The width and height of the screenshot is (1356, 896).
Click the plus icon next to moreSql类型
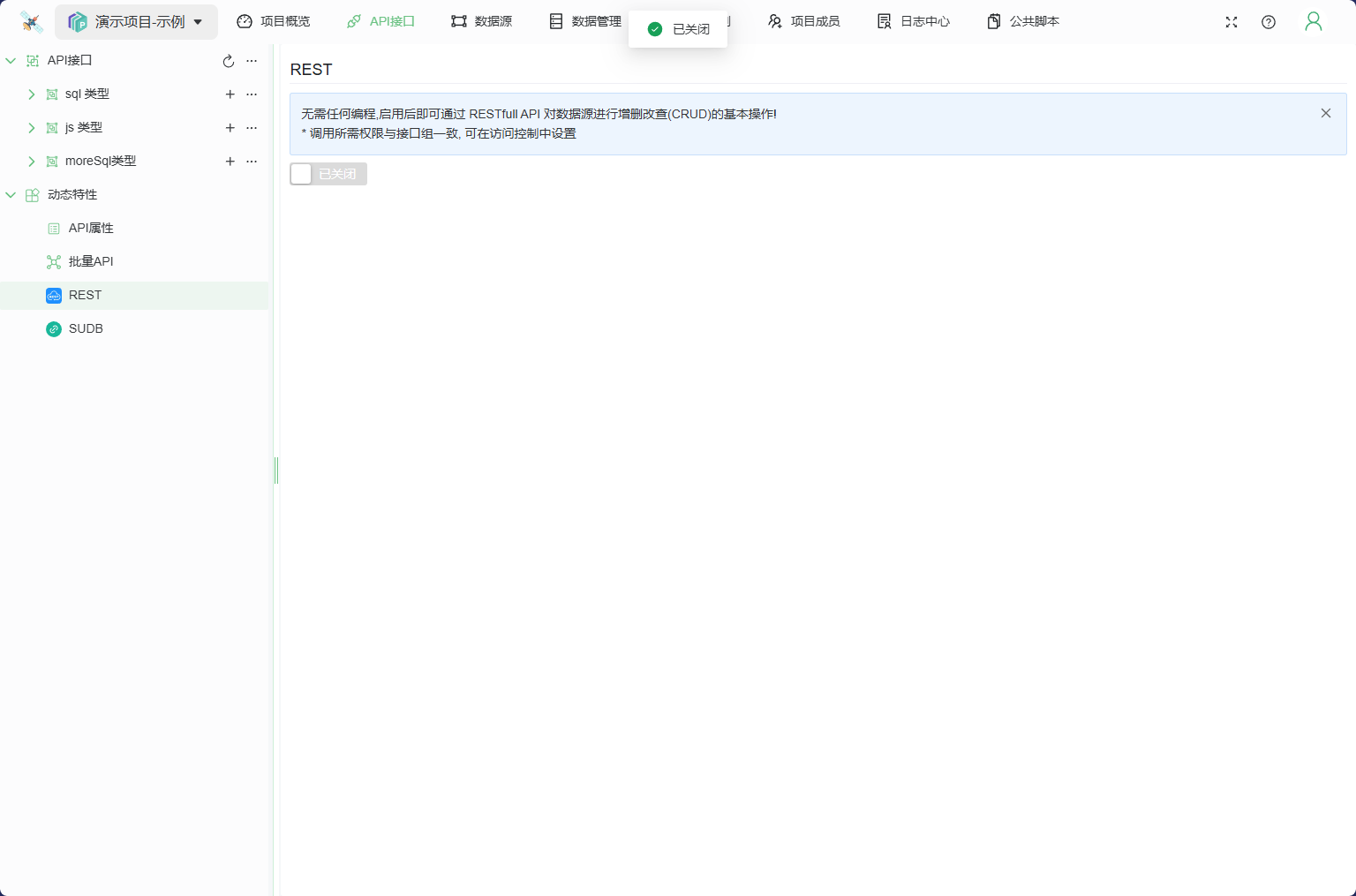click(x=230, y=162)
